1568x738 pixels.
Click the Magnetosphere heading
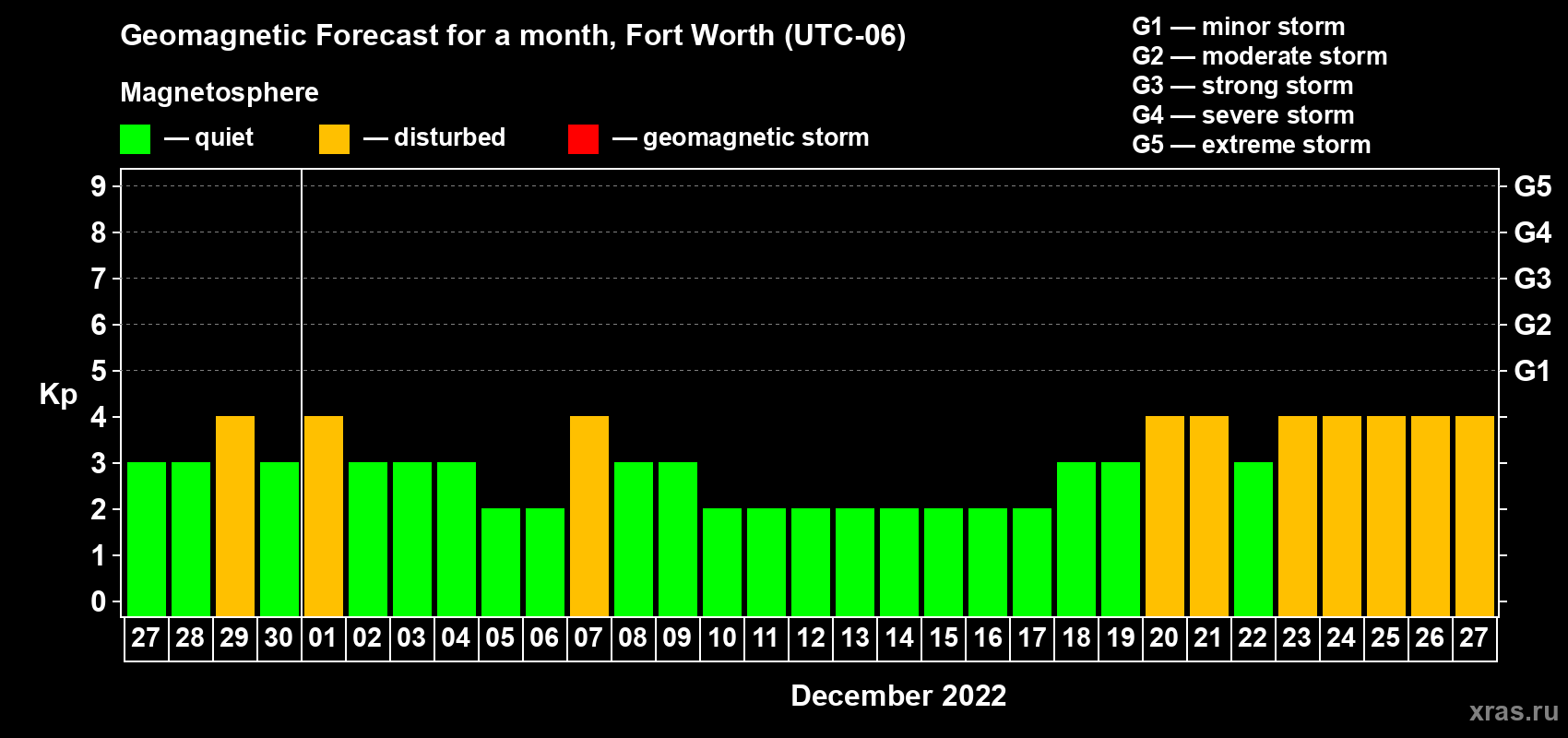220,93
